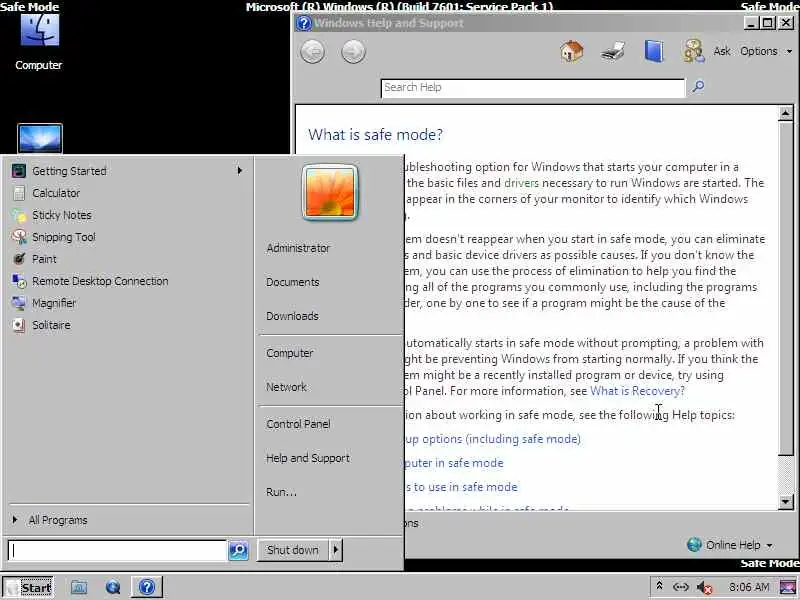Image resolution: width=800 pixels, height=600 pixels.
Task: Click help scrollbar down arrow
Action: point(785,502)
